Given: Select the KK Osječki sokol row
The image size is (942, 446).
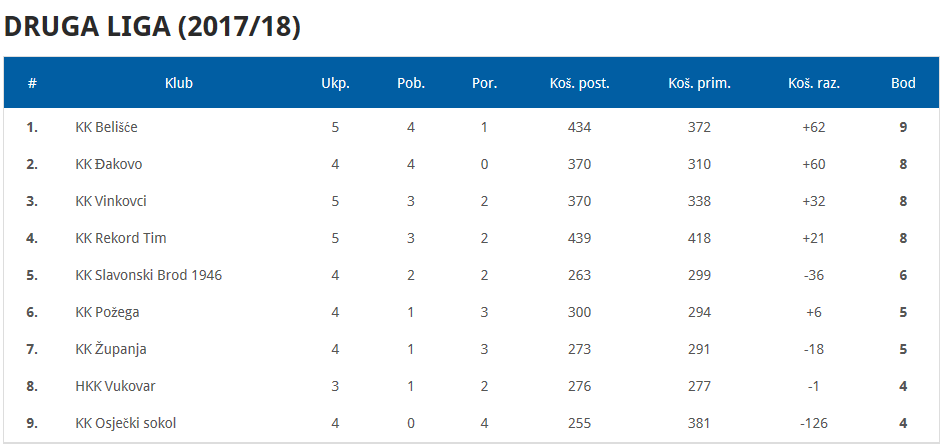Looking at the screenshot, I should pyautogui.click(x=471, y=423).
